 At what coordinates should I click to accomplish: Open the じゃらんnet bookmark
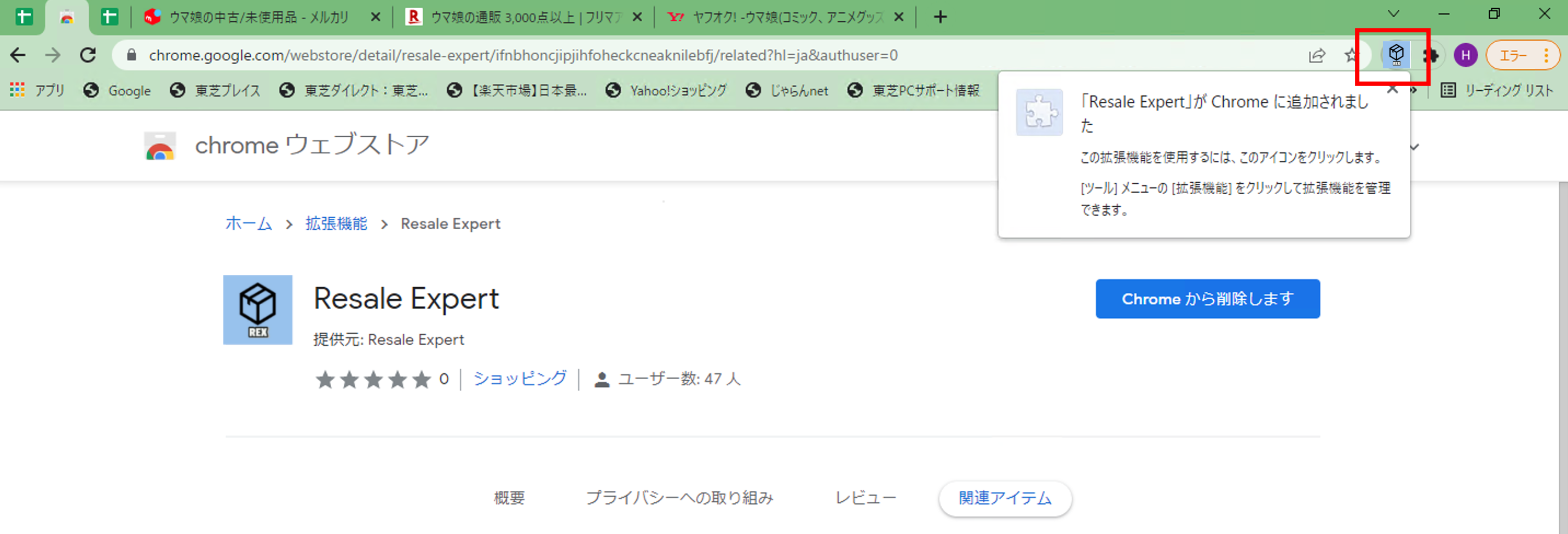click(x=787, y=91)
